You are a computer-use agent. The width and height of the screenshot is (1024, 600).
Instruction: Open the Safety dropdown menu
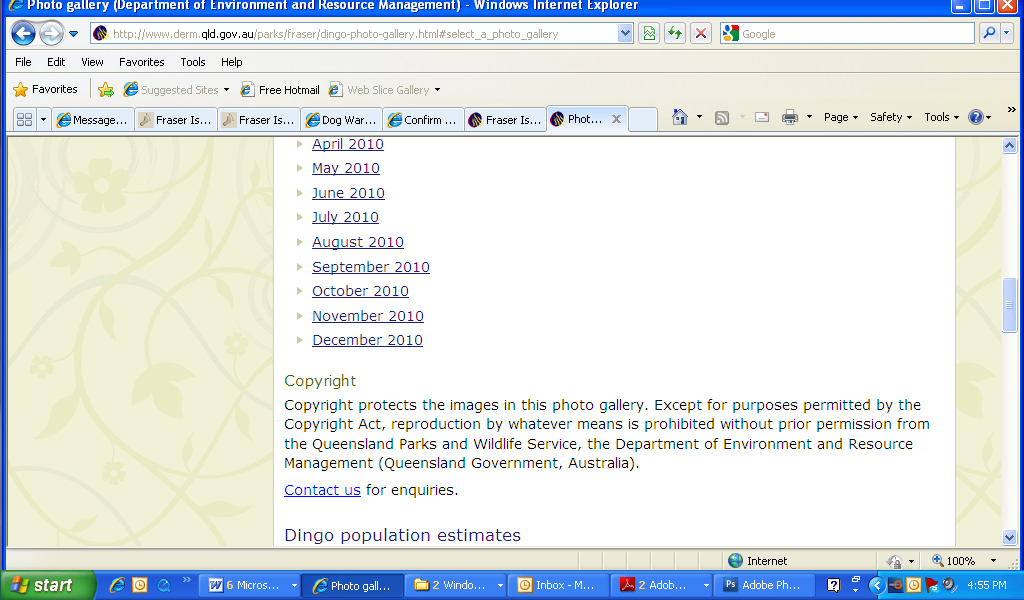pos(891,117)
